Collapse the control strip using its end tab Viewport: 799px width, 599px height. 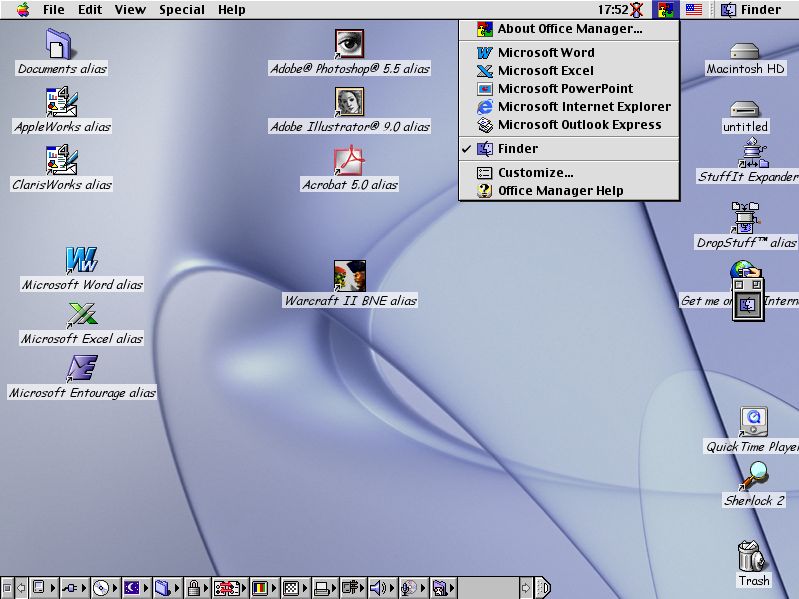point(542,588)
